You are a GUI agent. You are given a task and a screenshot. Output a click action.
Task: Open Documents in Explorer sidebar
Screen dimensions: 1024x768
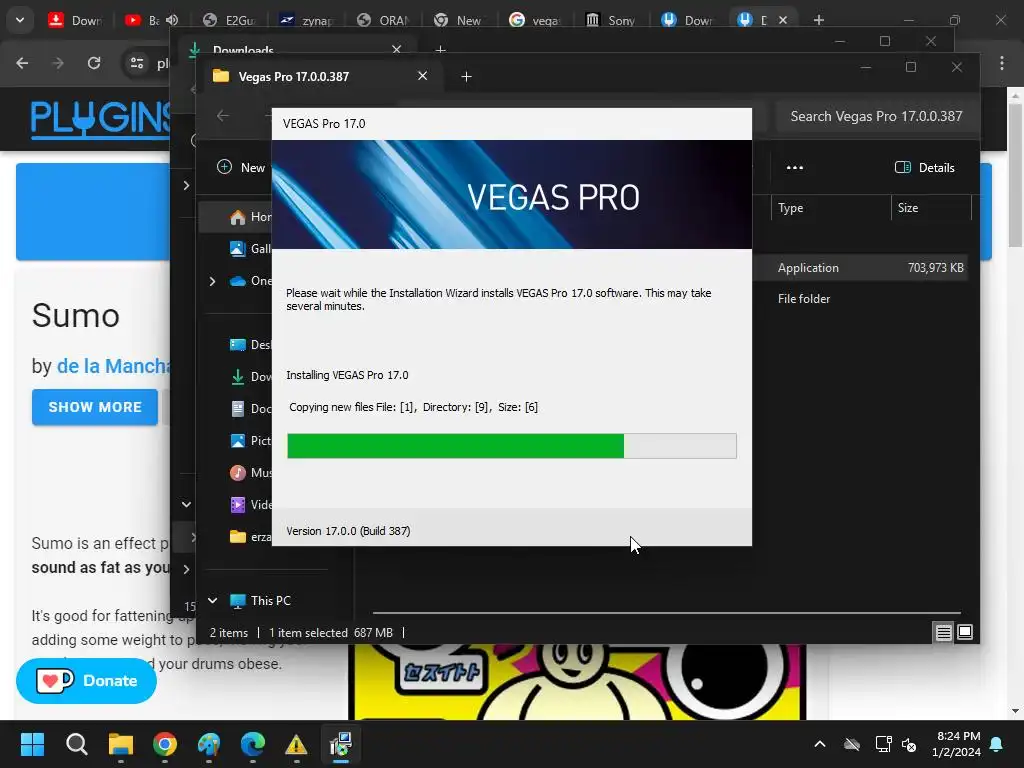tap(253, 409)
